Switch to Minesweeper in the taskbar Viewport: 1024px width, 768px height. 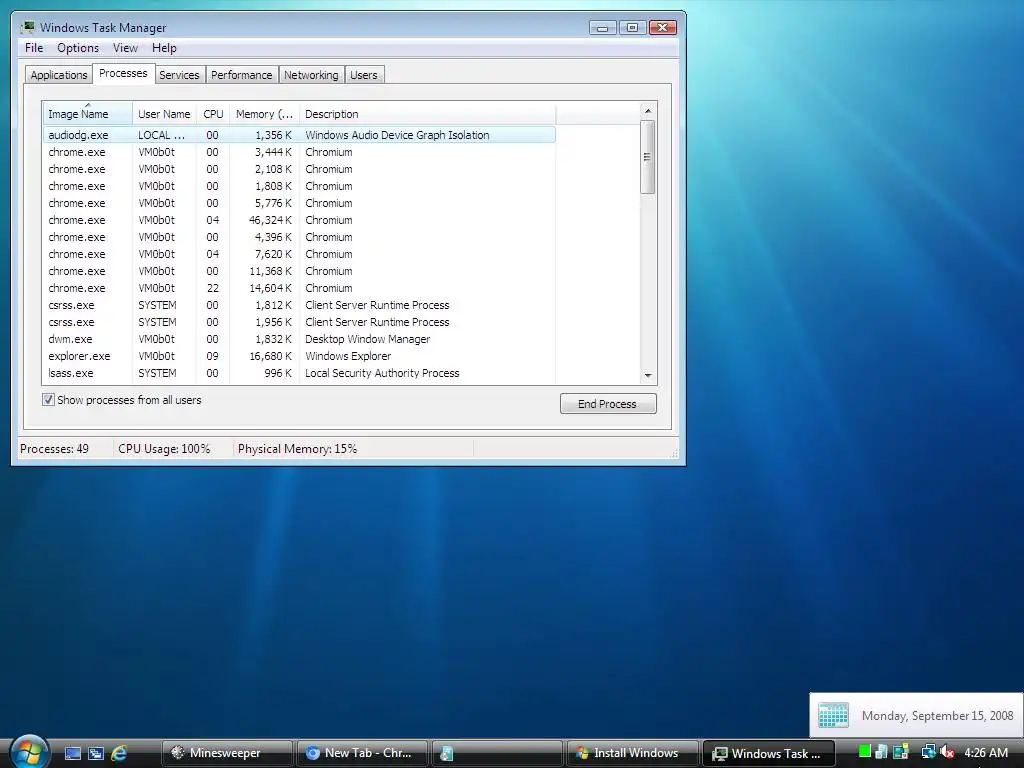pos(227,753)
